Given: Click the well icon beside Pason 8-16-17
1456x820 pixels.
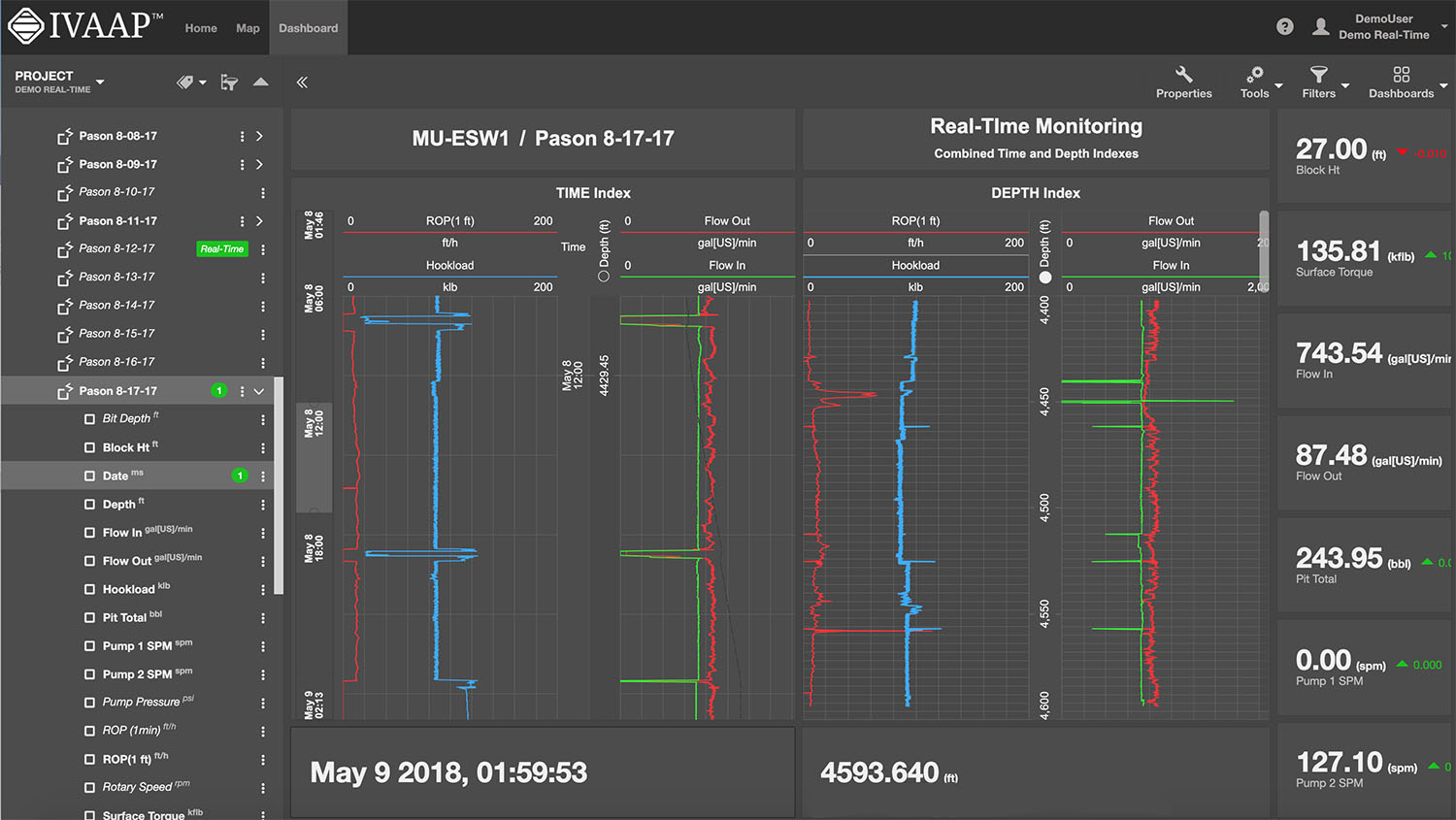Looking at the screenshot, I should pyautogui.click(x=65, y=362).
